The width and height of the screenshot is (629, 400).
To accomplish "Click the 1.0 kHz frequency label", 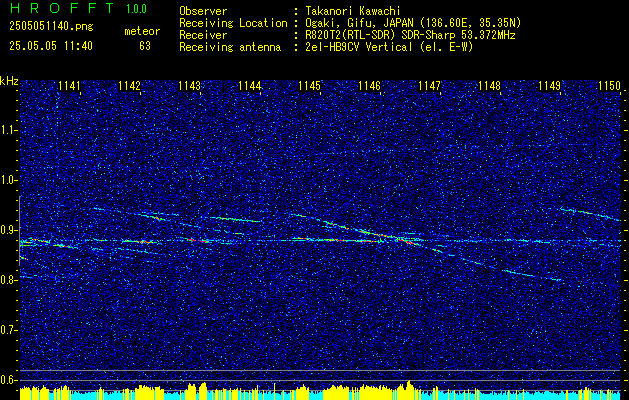I will tap(8, 180).
